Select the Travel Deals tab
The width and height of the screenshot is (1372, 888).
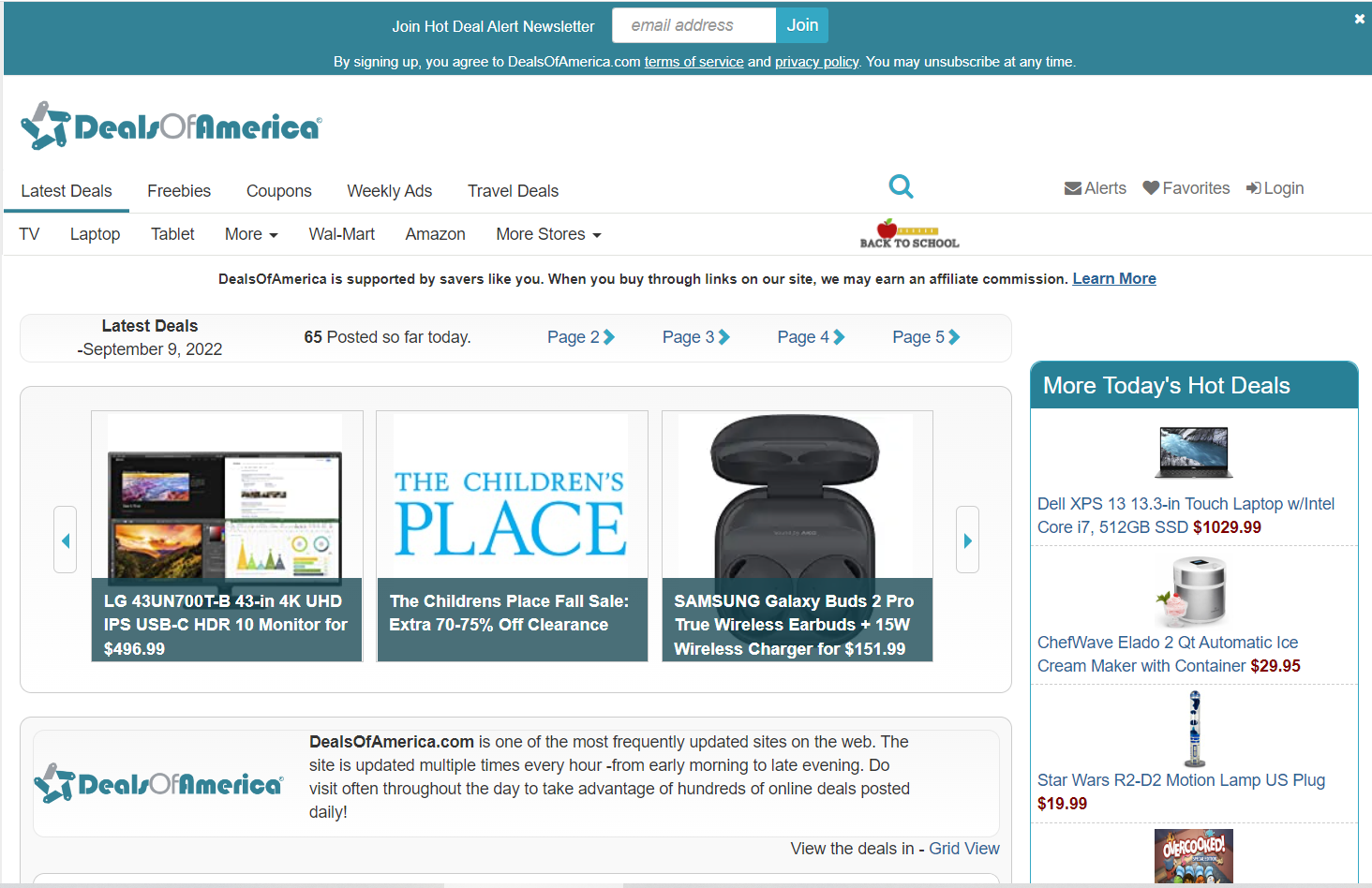coord(514,191)
